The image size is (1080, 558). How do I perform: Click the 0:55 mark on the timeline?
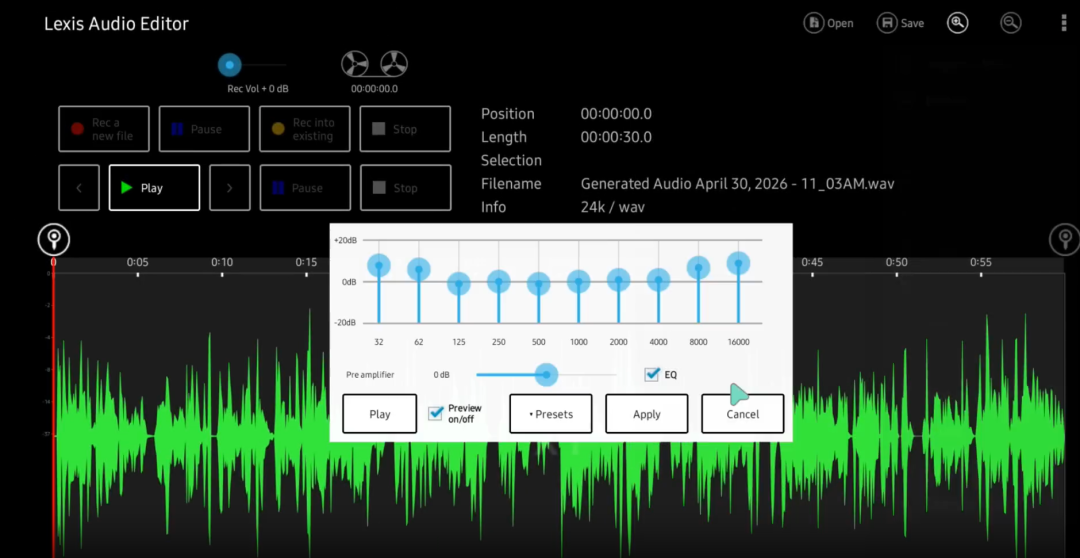981,262
